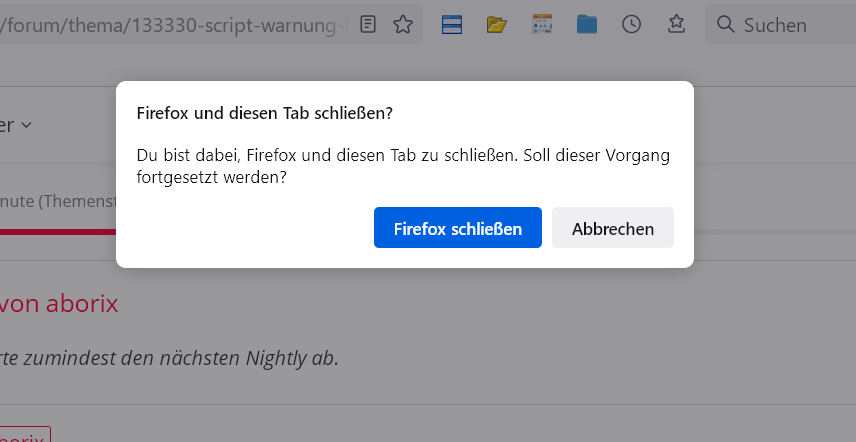Open the yellow open-folder toolbar icon
Viewport: 856px width, 442px height.
tap(497, 24)
